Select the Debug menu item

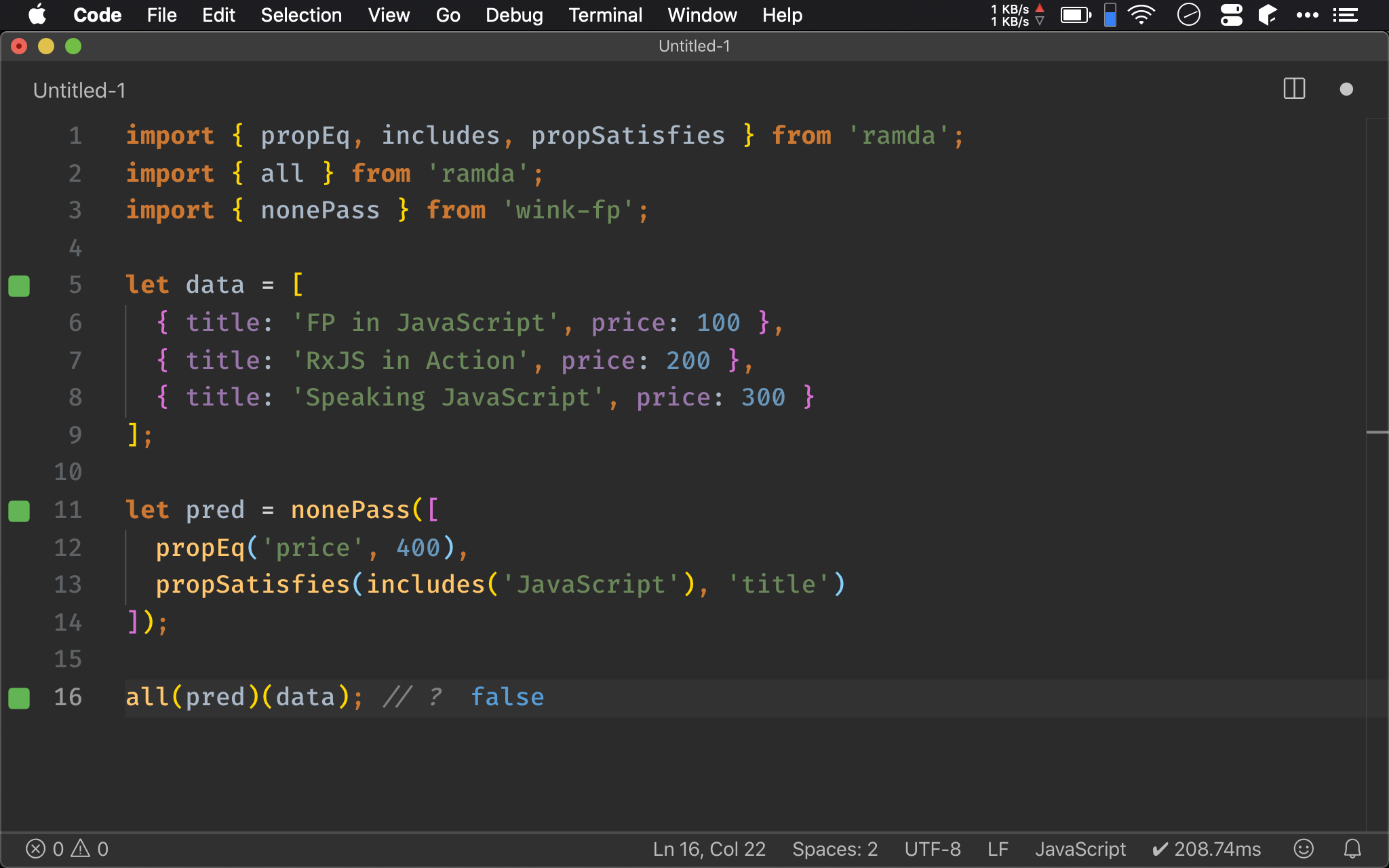(x=513, y=15)
